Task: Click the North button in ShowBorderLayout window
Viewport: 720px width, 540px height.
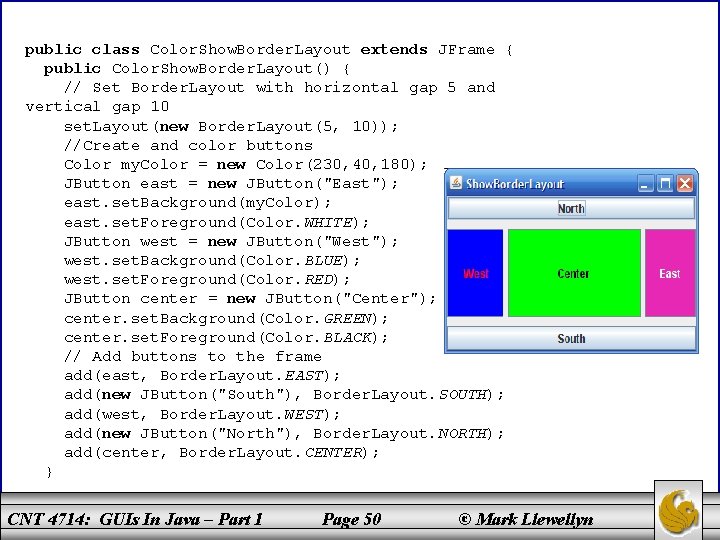Action: [571, 208]
